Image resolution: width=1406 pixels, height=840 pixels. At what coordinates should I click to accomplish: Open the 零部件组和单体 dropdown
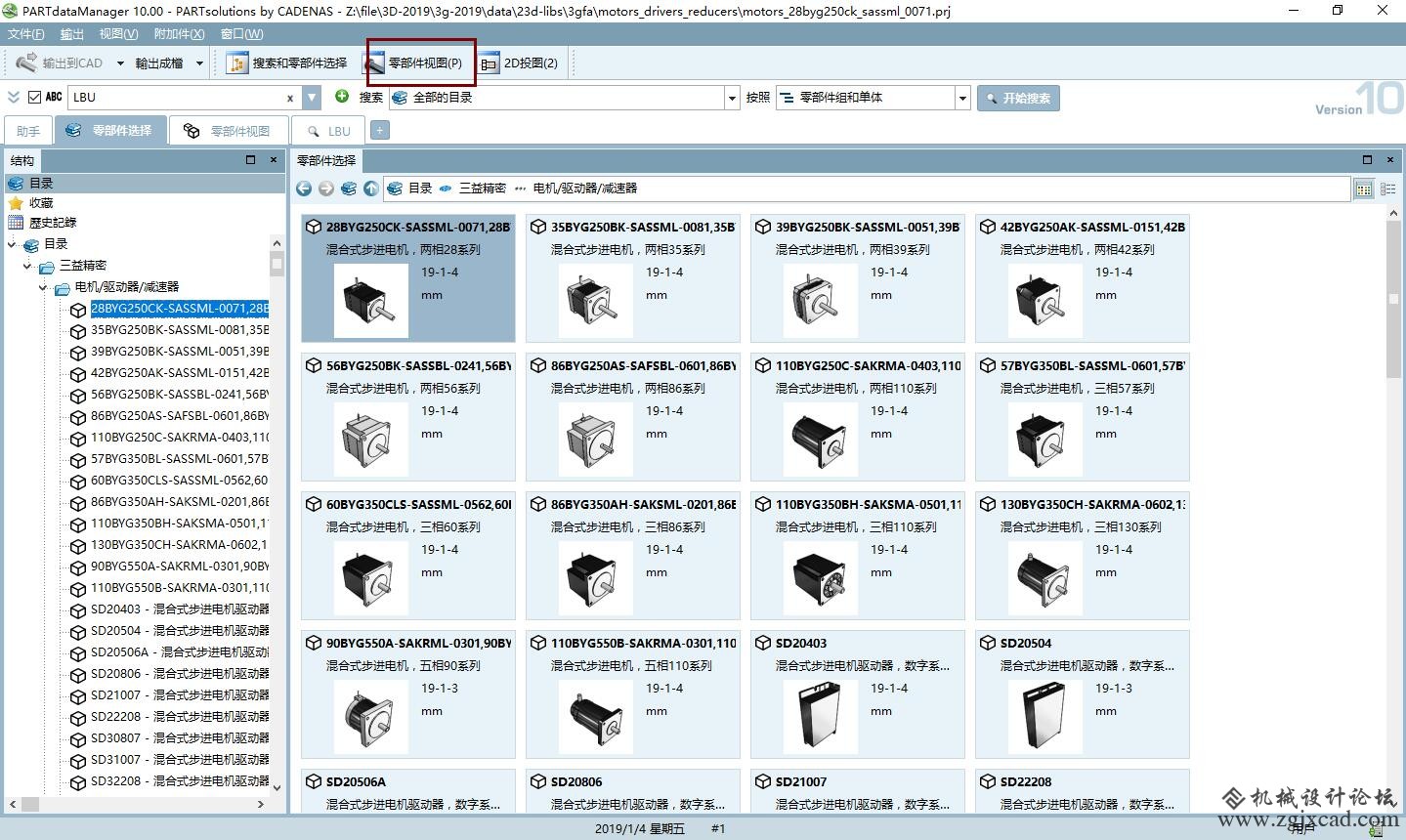(962, 98)
